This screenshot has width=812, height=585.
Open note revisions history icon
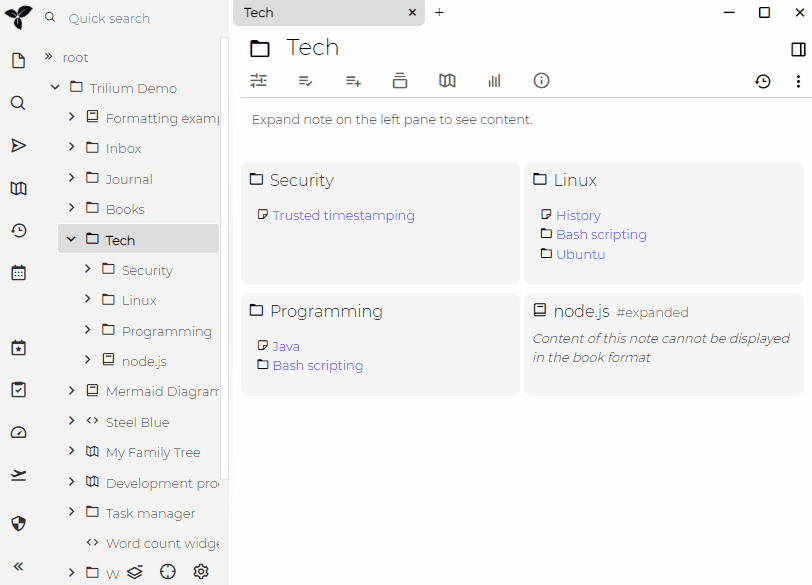point(763,81)
